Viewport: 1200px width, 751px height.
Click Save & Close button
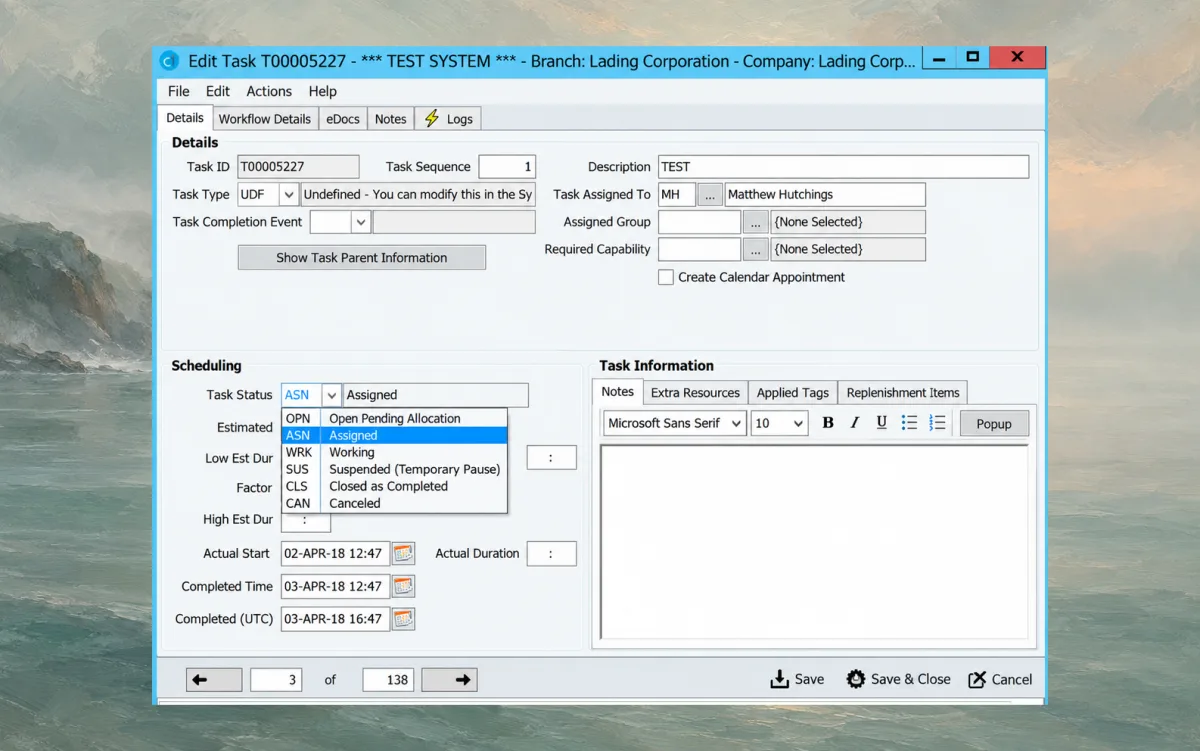click(x=898, y=680)
